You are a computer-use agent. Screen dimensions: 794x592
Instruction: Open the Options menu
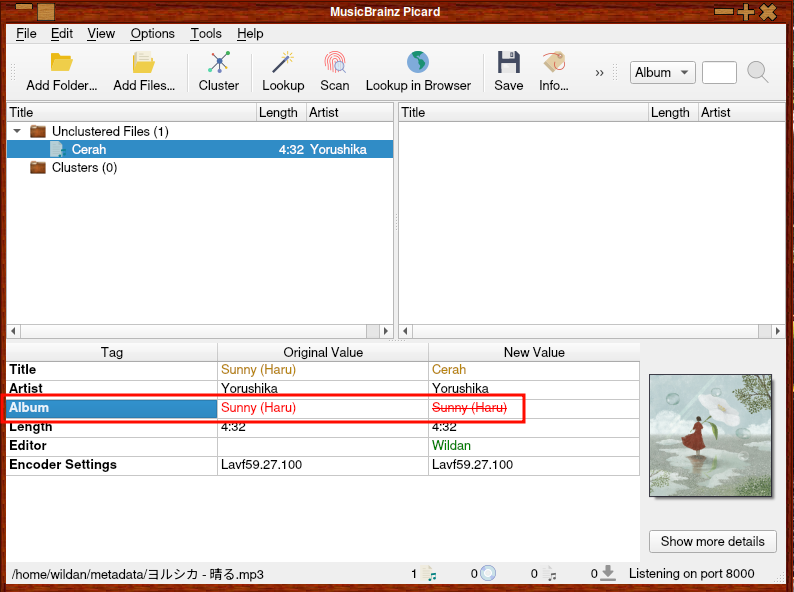tap(152, 33)
